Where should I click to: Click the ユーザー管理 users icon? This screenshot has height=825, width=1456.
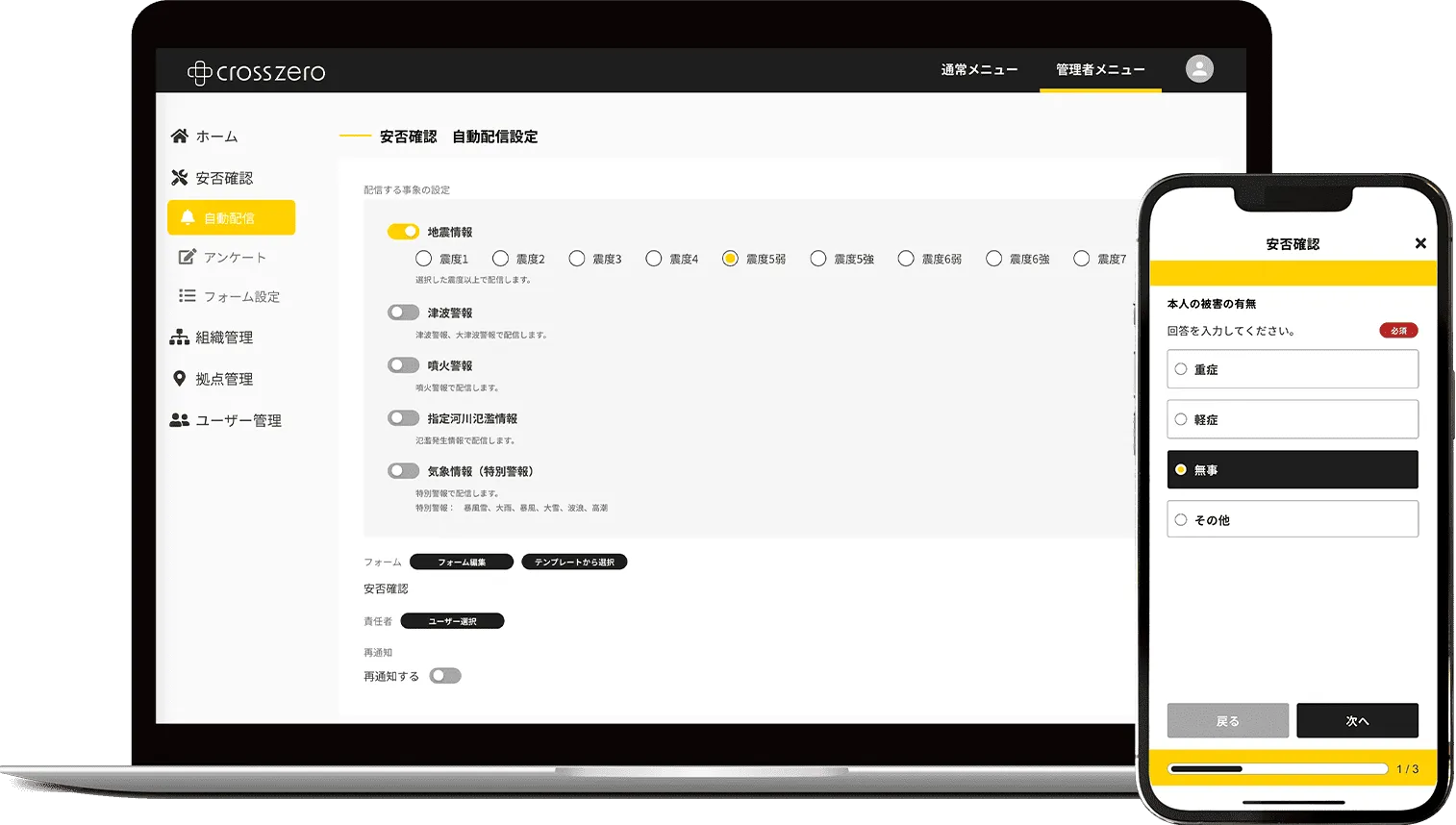181,419
